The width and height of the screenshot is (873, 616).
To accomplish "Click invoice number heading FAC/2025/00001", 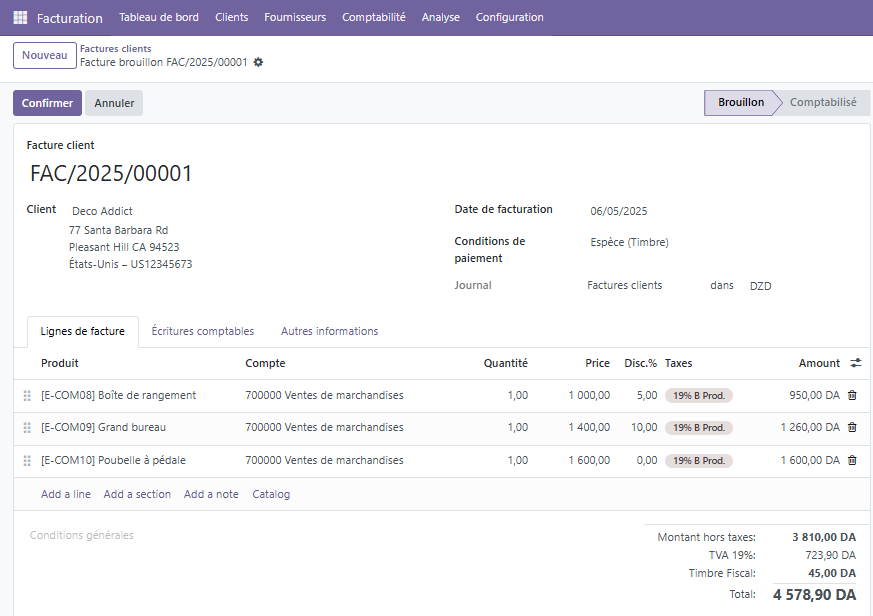I will [111, 174].
